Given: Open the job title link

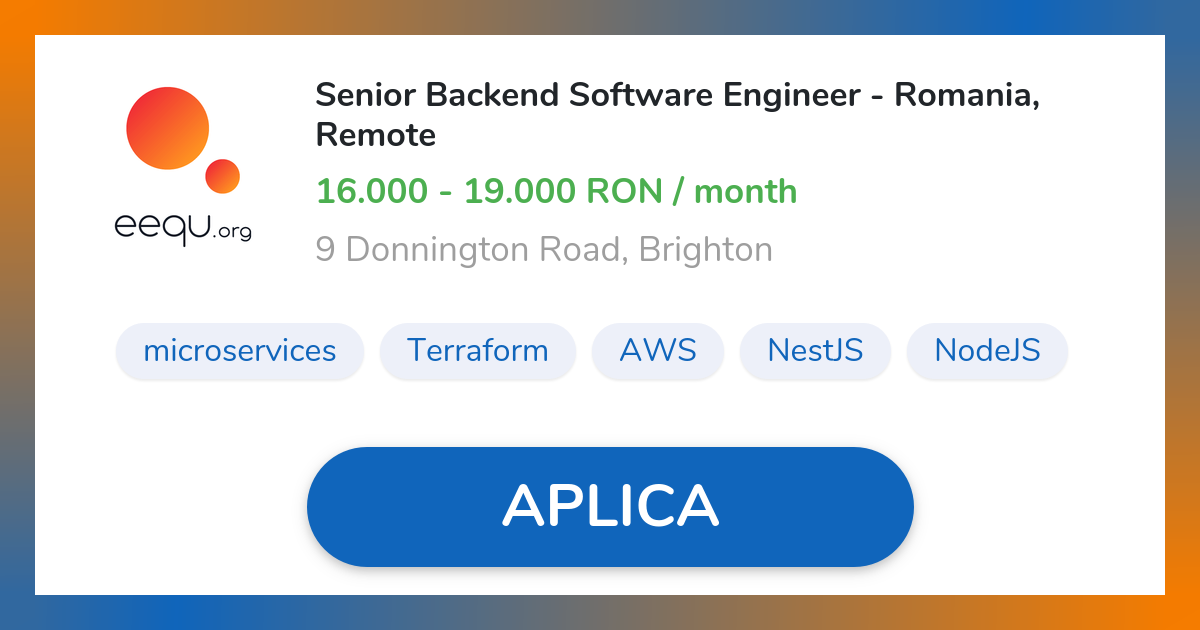Looking at the screenshot, I should click(x=679, y=113).
